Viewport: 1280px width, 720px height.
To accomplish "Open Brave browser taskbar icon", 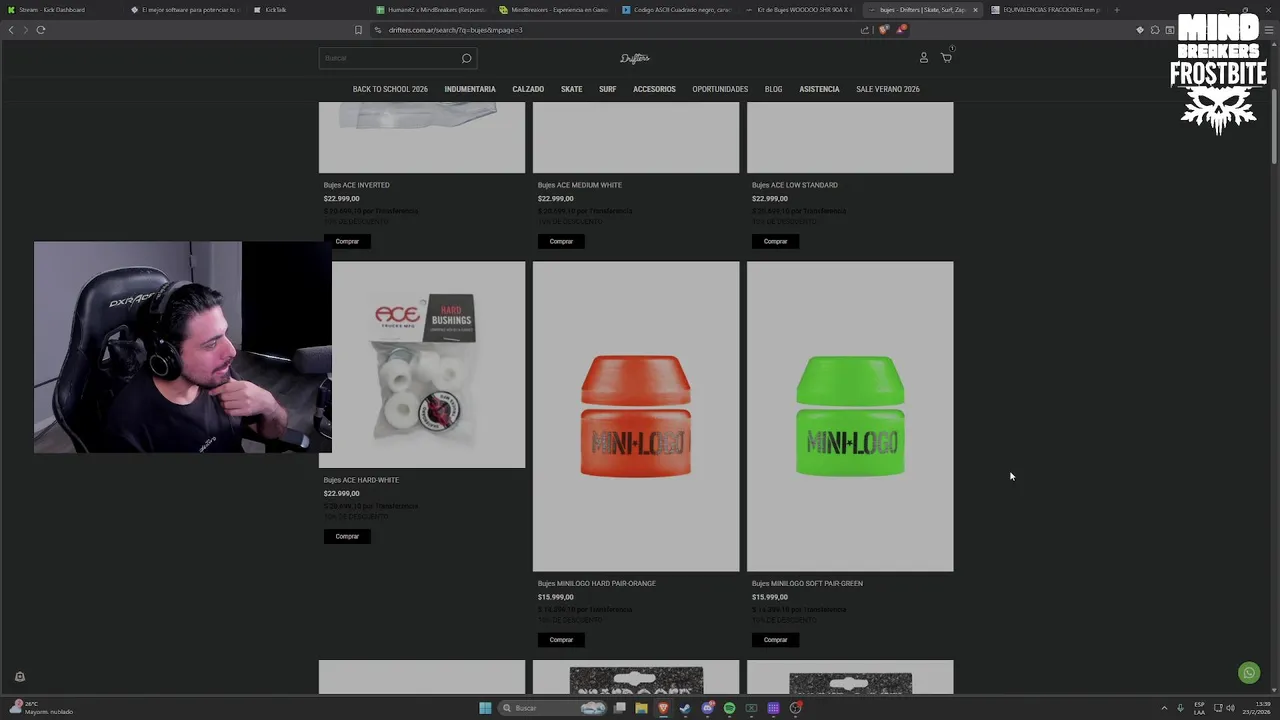I will [x=663, y=708].
